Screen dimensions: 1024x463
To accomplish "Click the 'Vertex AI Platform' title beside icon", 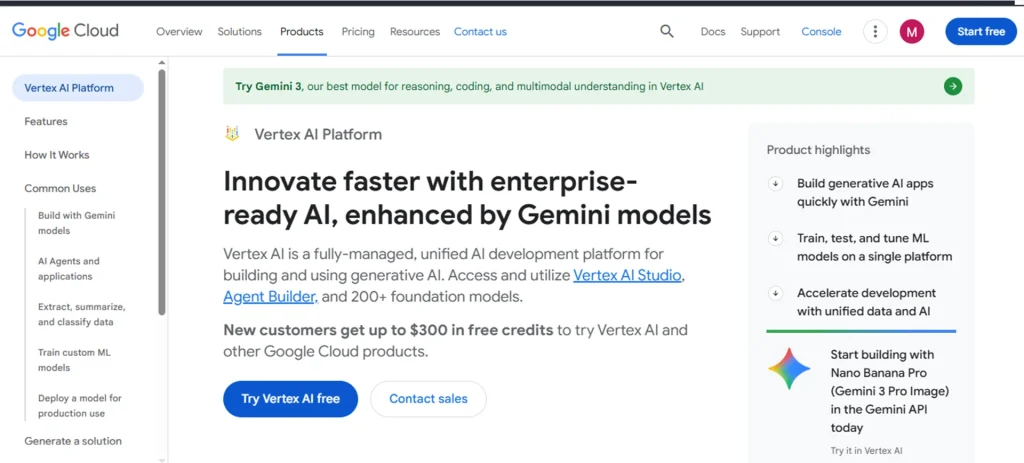I will coord(318,135).
